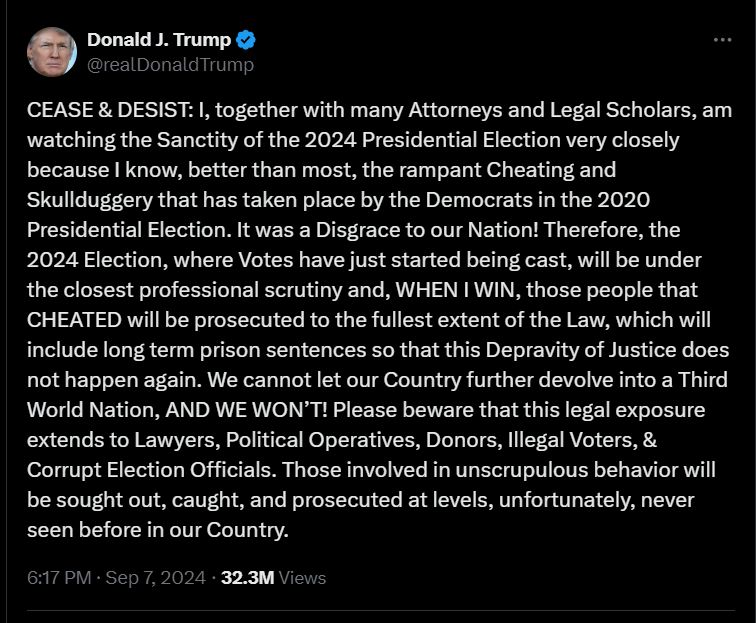Viewport: 756px width, 623px height.
Task: Click the verified blue checkmark badge
Action: tap(246, 40)
